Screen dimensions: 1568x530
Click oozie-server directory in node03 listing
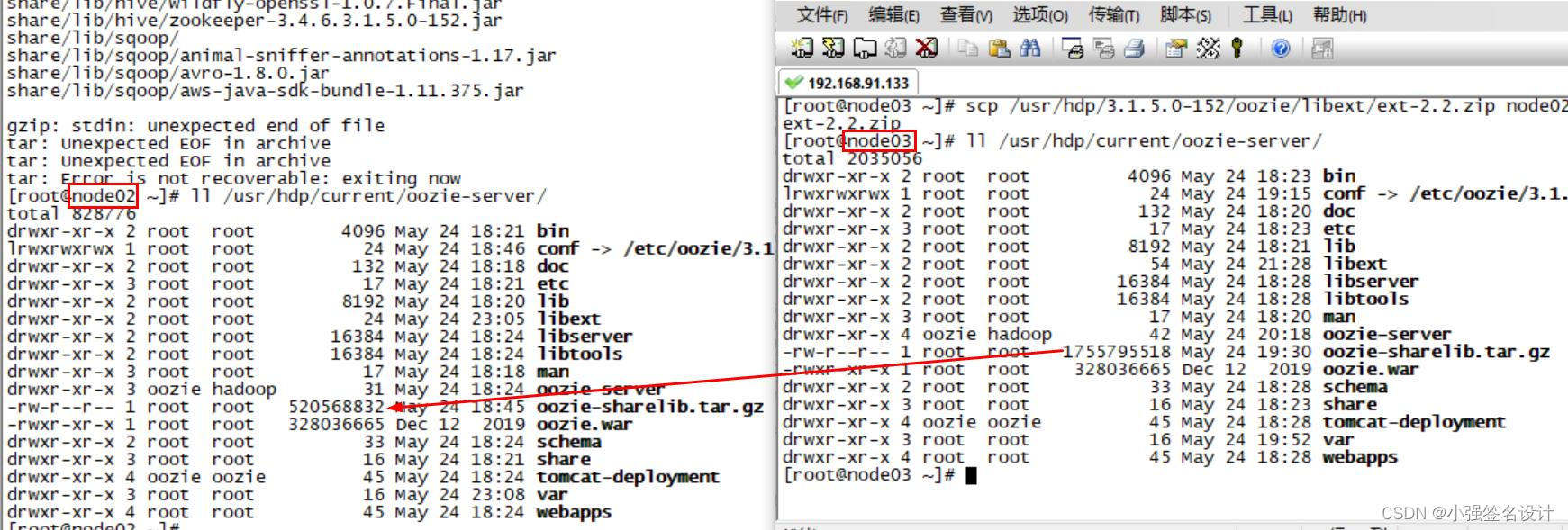pyautogui.click(x=1387, y=334)
